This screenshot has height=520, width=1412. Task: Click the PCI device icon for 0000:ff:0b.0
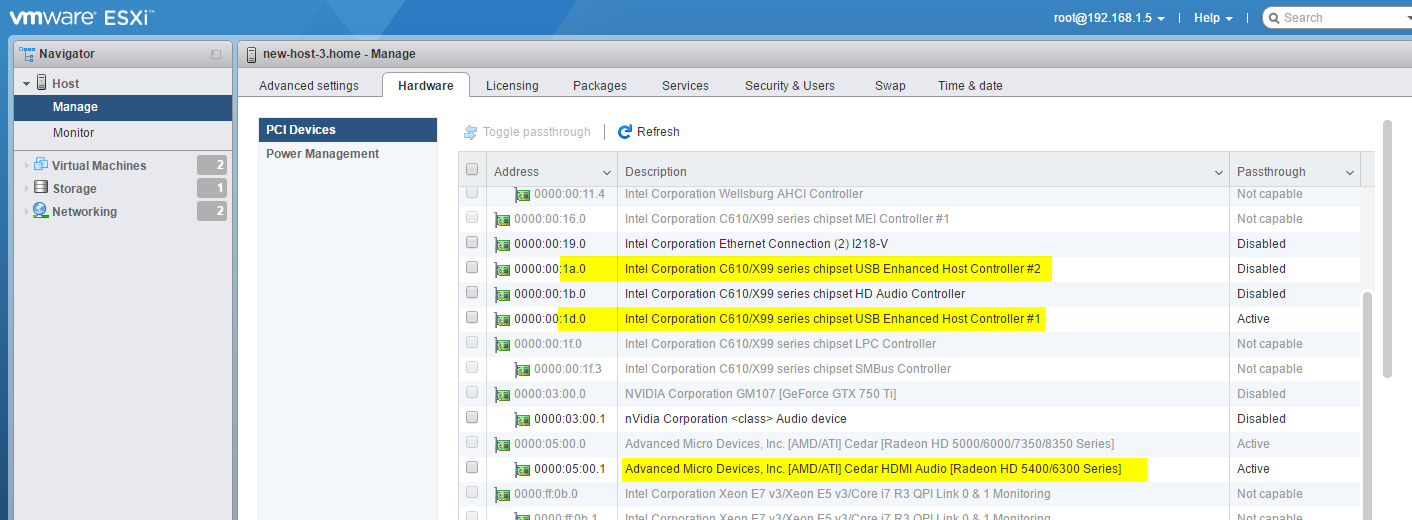point(503,494)
